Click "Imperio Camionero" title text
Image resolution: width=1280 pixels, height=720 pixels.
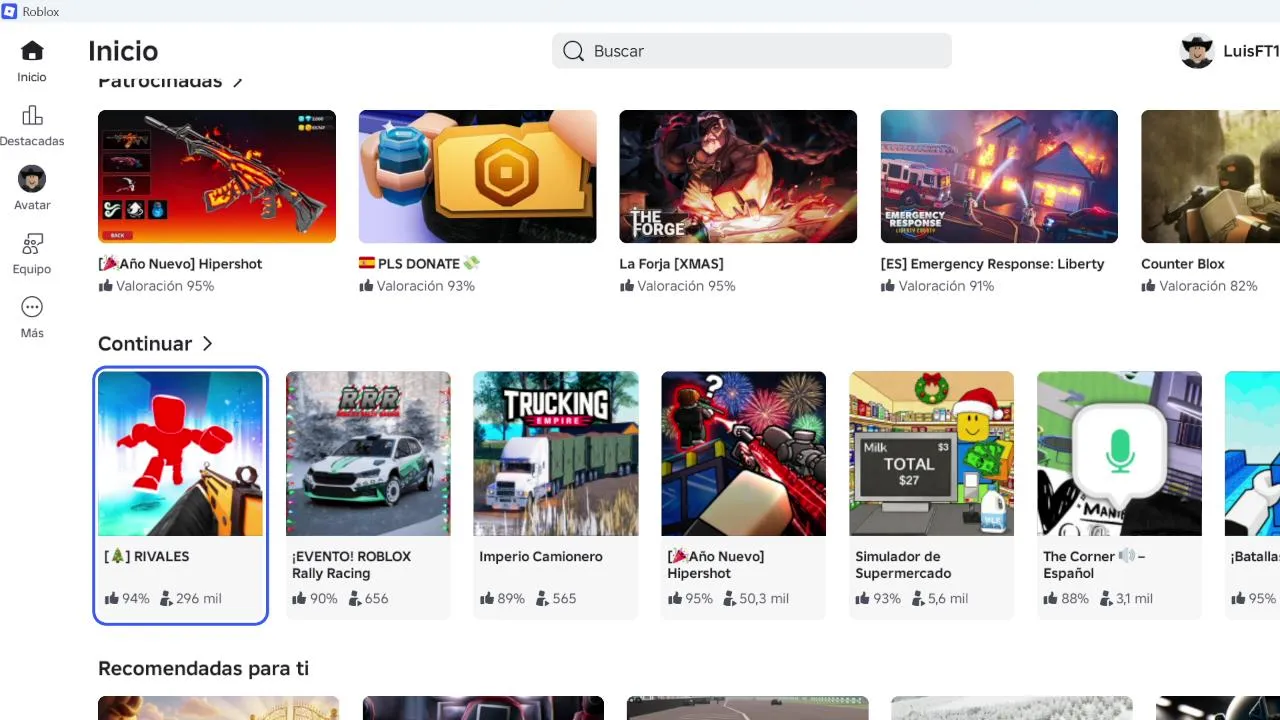[x=540, y=556]
